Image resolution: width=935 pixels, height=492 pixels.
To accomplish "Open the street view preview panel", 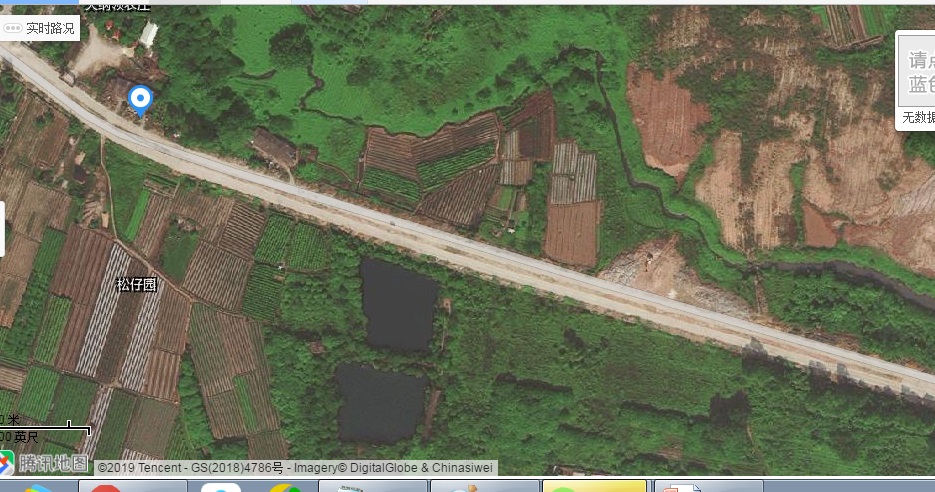I will click(916, 71).
